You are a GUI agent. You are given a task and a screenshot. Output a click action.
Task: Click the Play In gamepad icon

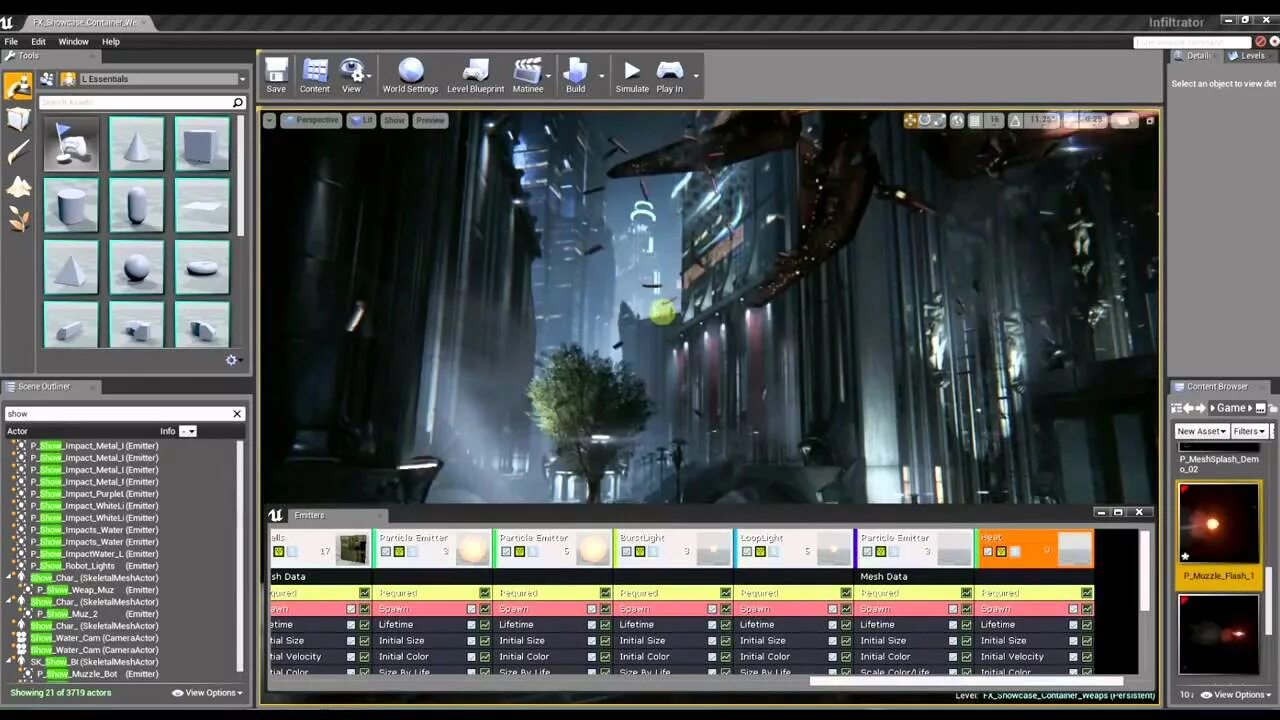669,70
